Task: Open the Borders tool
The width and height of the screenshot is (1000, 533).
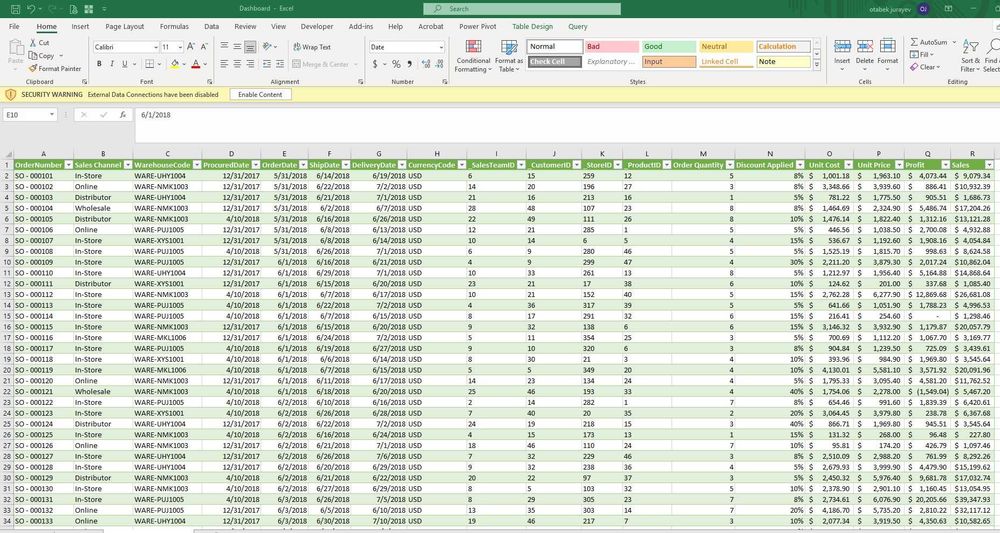Action: coord(149,64)
